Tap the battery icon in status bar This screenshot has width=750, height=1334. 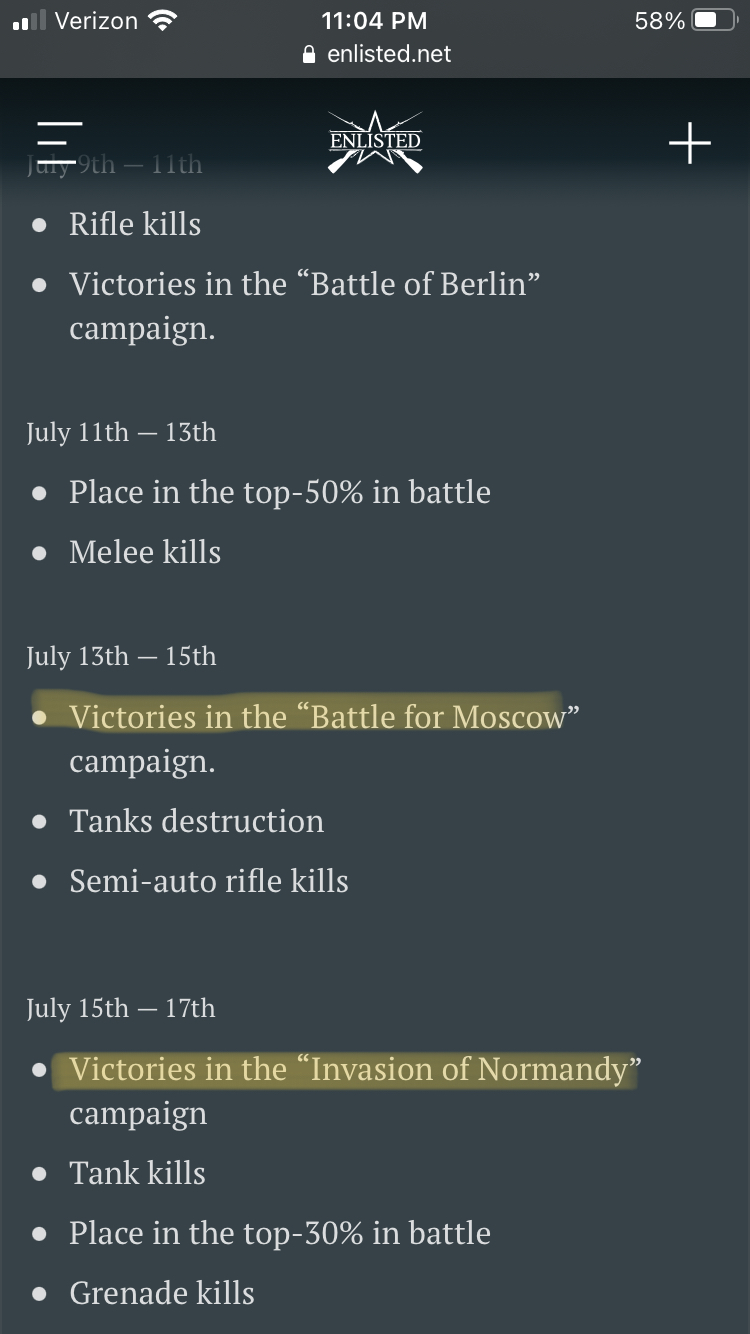714,21
